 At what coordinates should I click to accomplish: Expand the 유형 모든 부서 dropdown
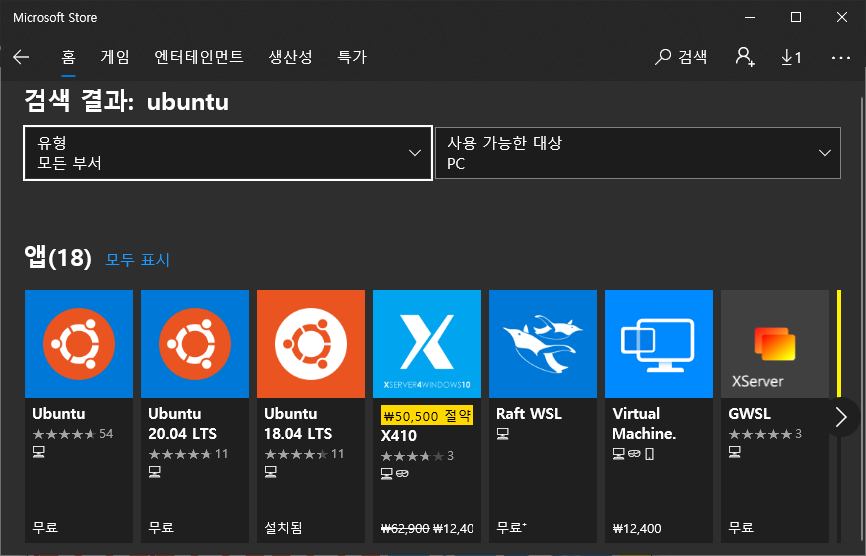[228, 153]
